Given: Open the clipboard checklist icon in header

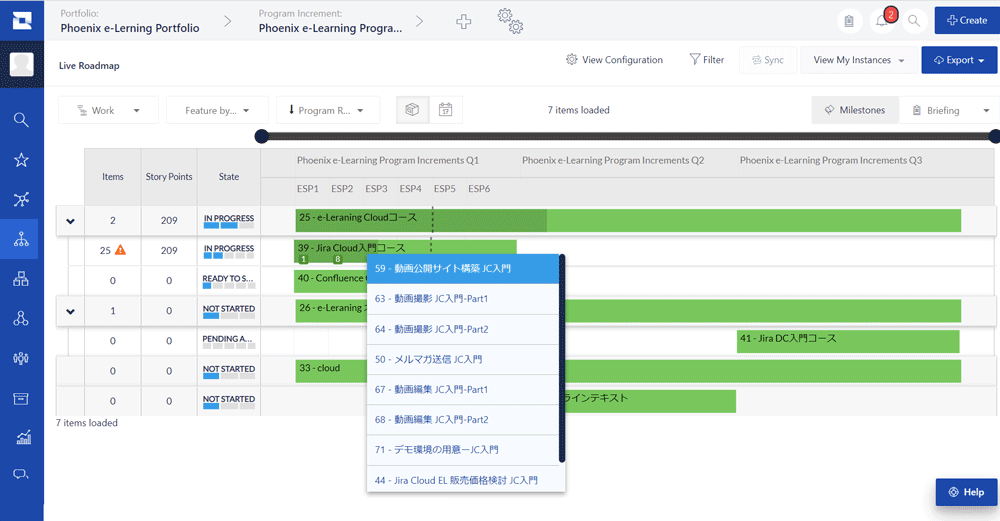Looking at the screenshot, I should tap(848, 20).
